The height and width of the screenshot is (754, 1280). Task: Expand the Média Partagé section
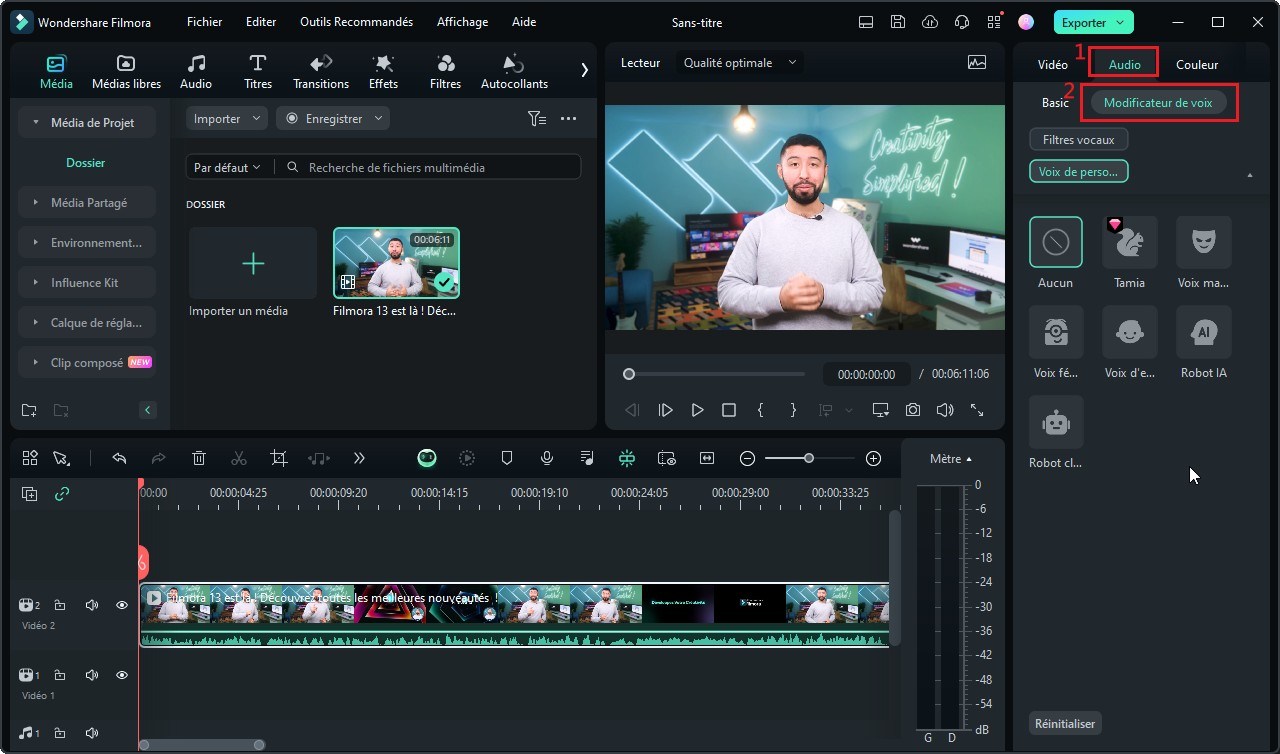[x=88, y=203]
